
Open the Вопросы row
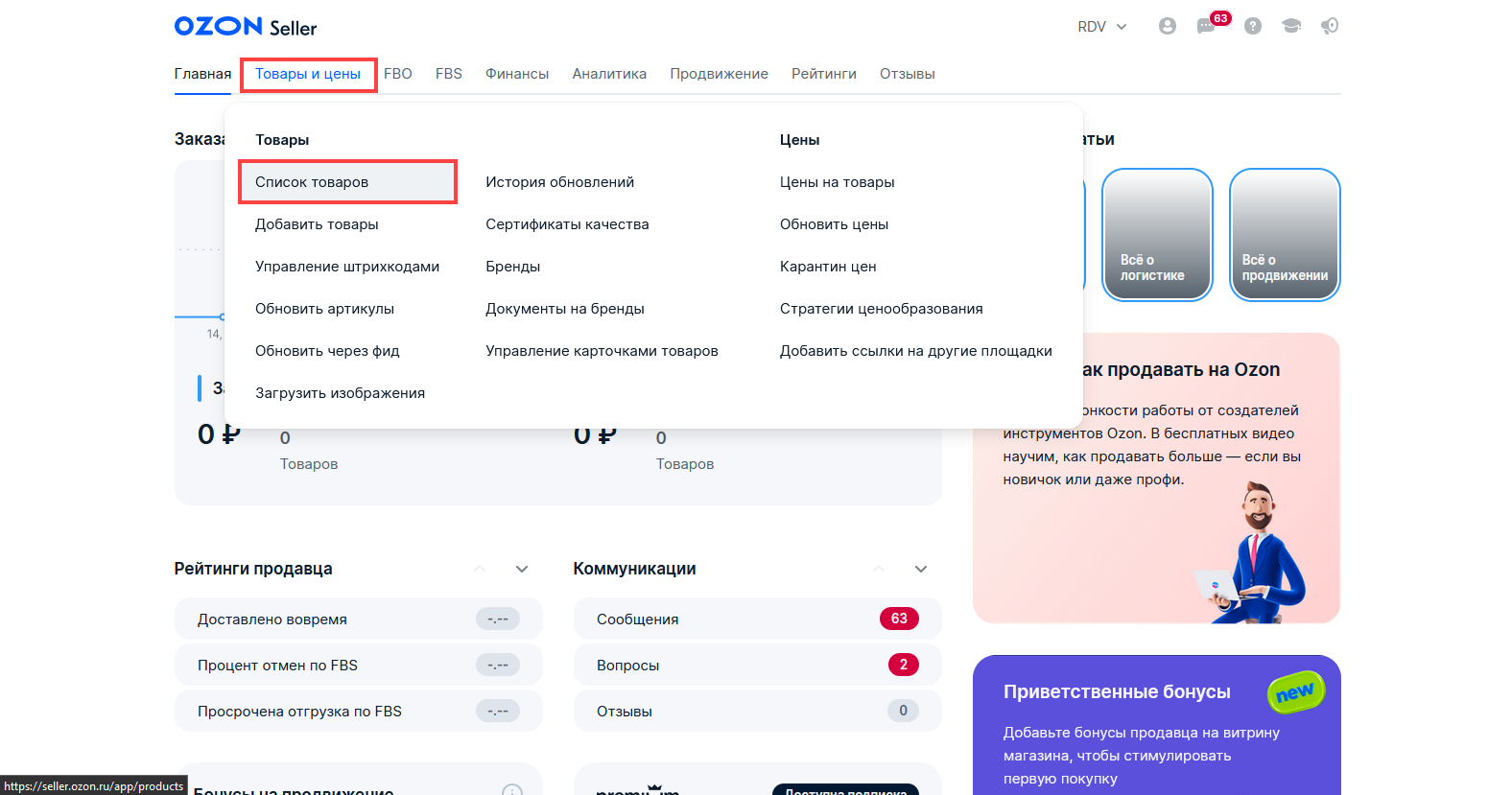(758, 665)
